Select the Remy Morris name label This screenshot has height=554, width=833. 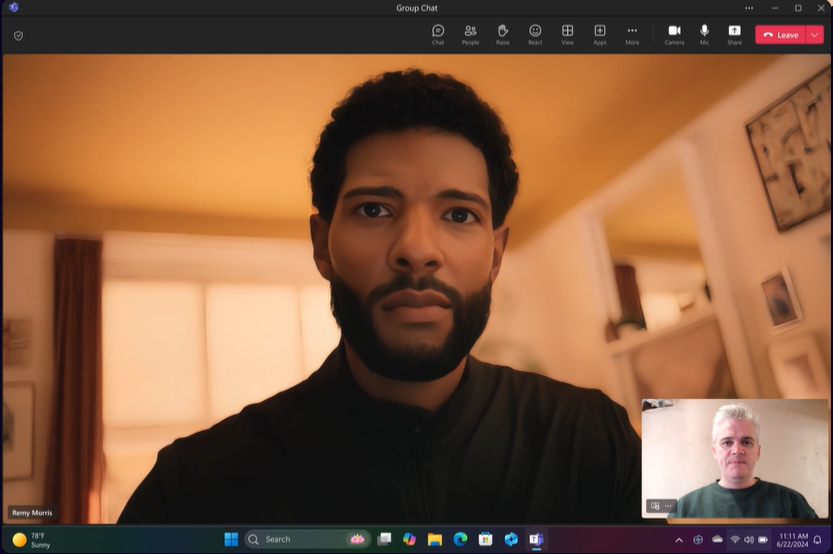pos(32,513)
